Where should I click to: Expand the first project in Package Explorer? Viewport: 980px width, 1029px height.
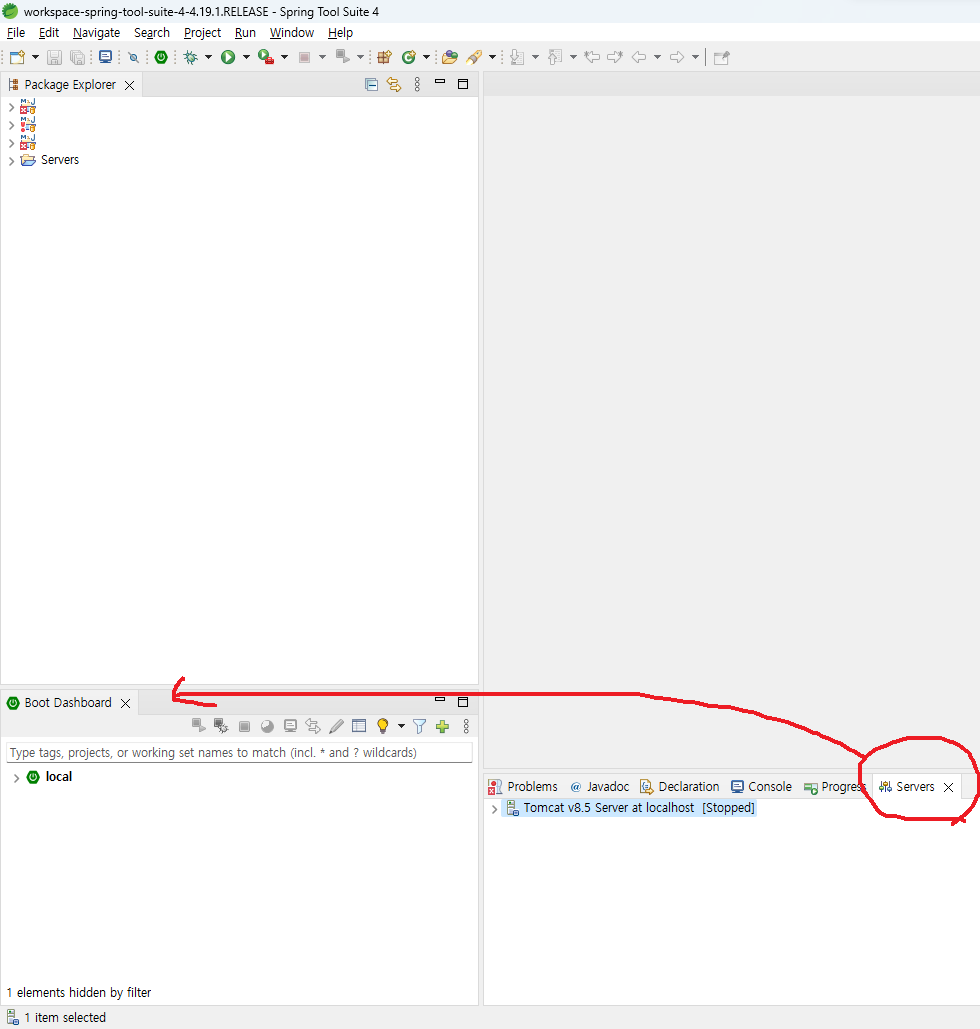(11, 107)
